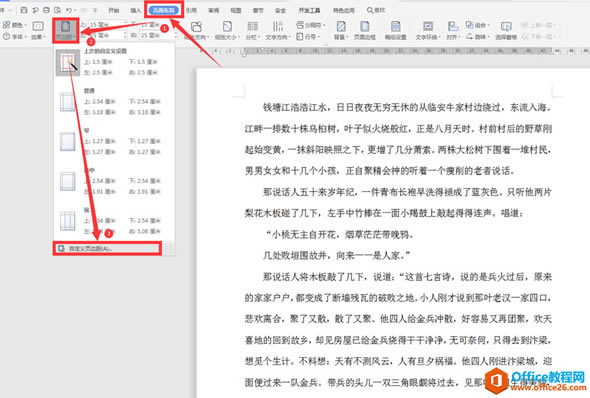Click 自定义页边距(A)... menu item
This screenshot has width=590, height=398.
pos(108,249)
